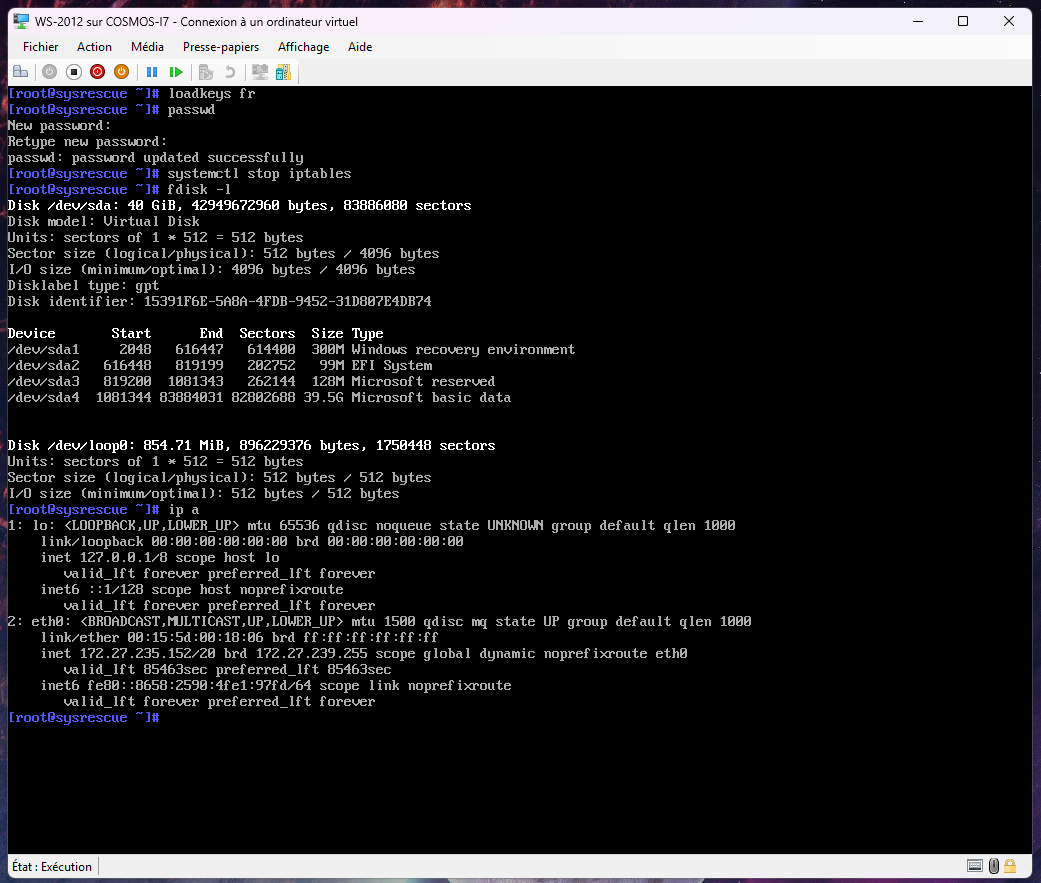Open the Action menu

point(95,47)
